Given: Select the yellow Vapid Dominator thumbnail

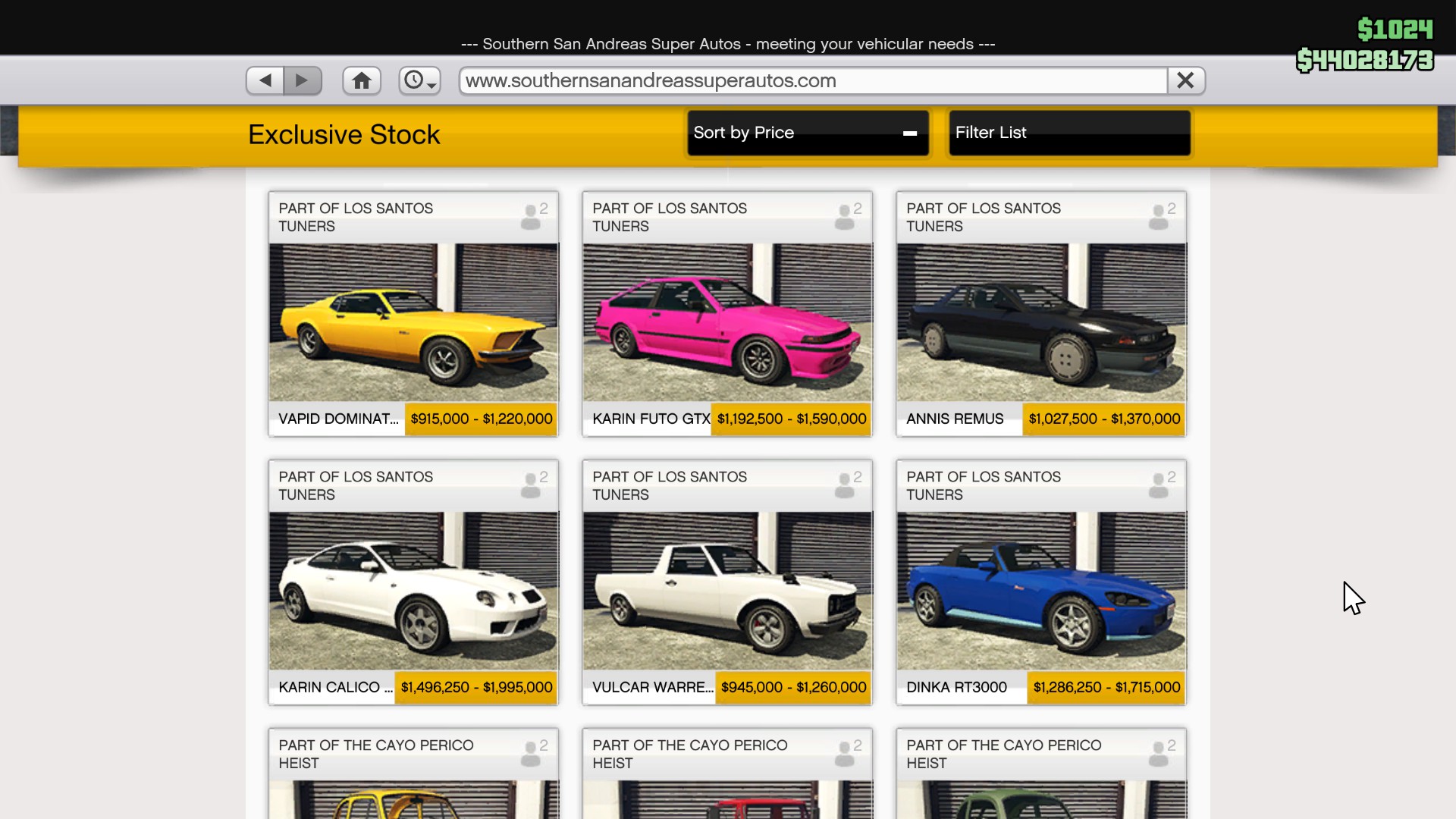Looking at the screenshot, I should [413, 322].
